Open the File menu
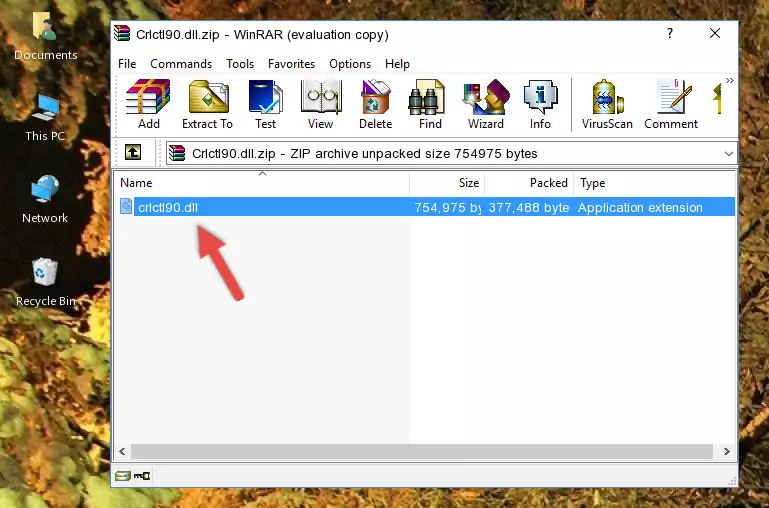The height and width of the screenshot is (508, 769). pyautogui.click(x=127, y=64)
